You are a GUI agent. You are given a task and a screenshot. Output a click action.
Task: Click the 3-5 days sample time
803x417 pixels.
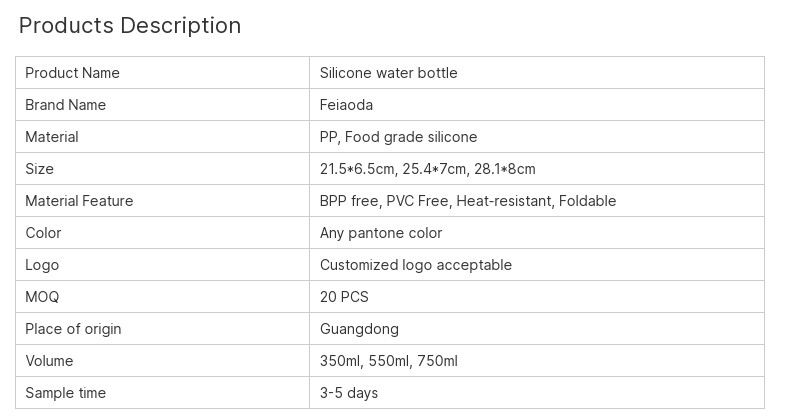point(348,393)
